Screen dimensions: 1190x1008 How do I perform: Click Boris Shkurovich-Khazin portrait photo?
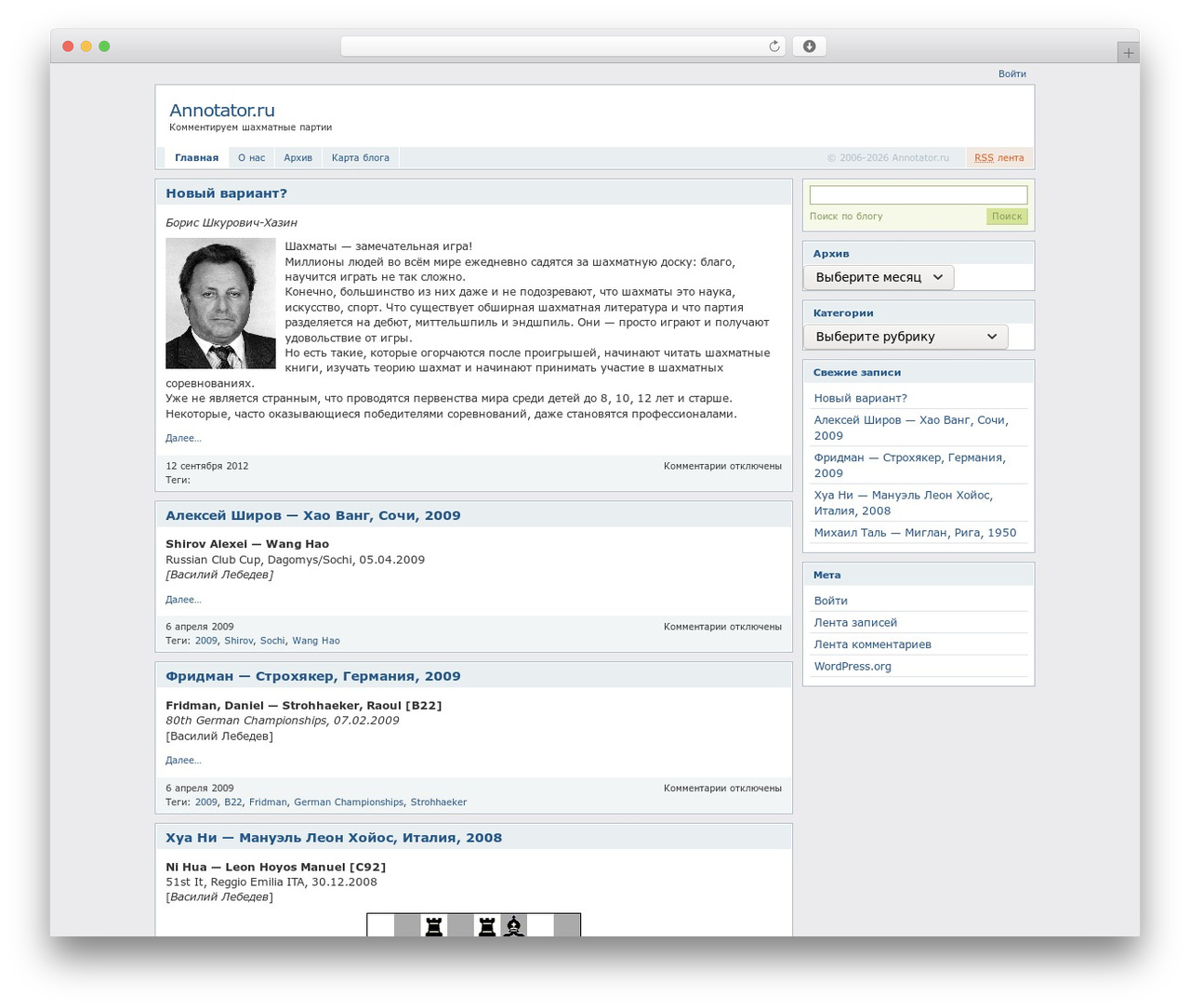[x=220, y=303]
